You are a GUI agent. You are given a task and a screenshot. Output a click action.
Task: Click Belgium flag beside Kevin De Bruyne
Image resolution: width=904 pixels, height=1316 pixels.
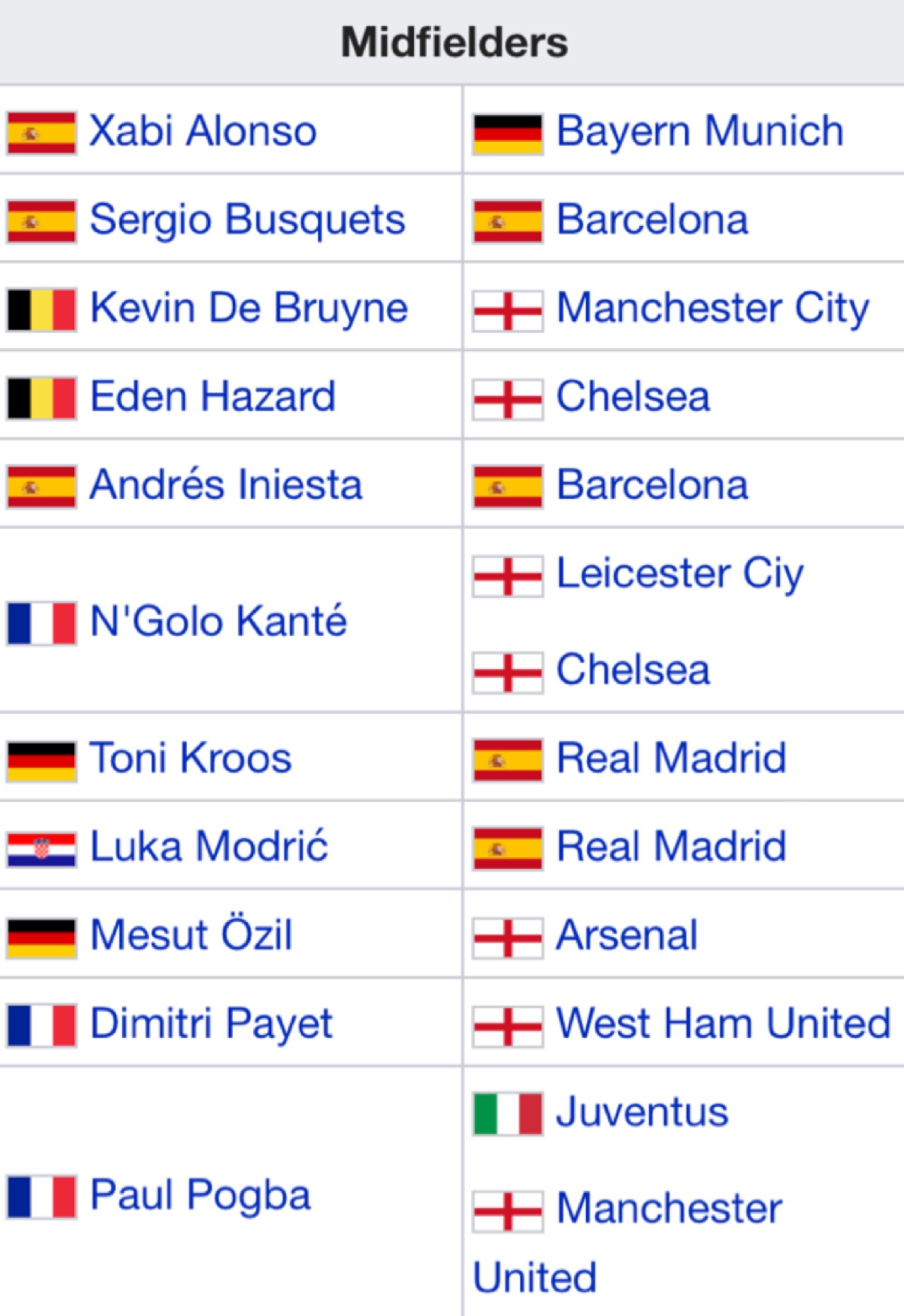42,309
